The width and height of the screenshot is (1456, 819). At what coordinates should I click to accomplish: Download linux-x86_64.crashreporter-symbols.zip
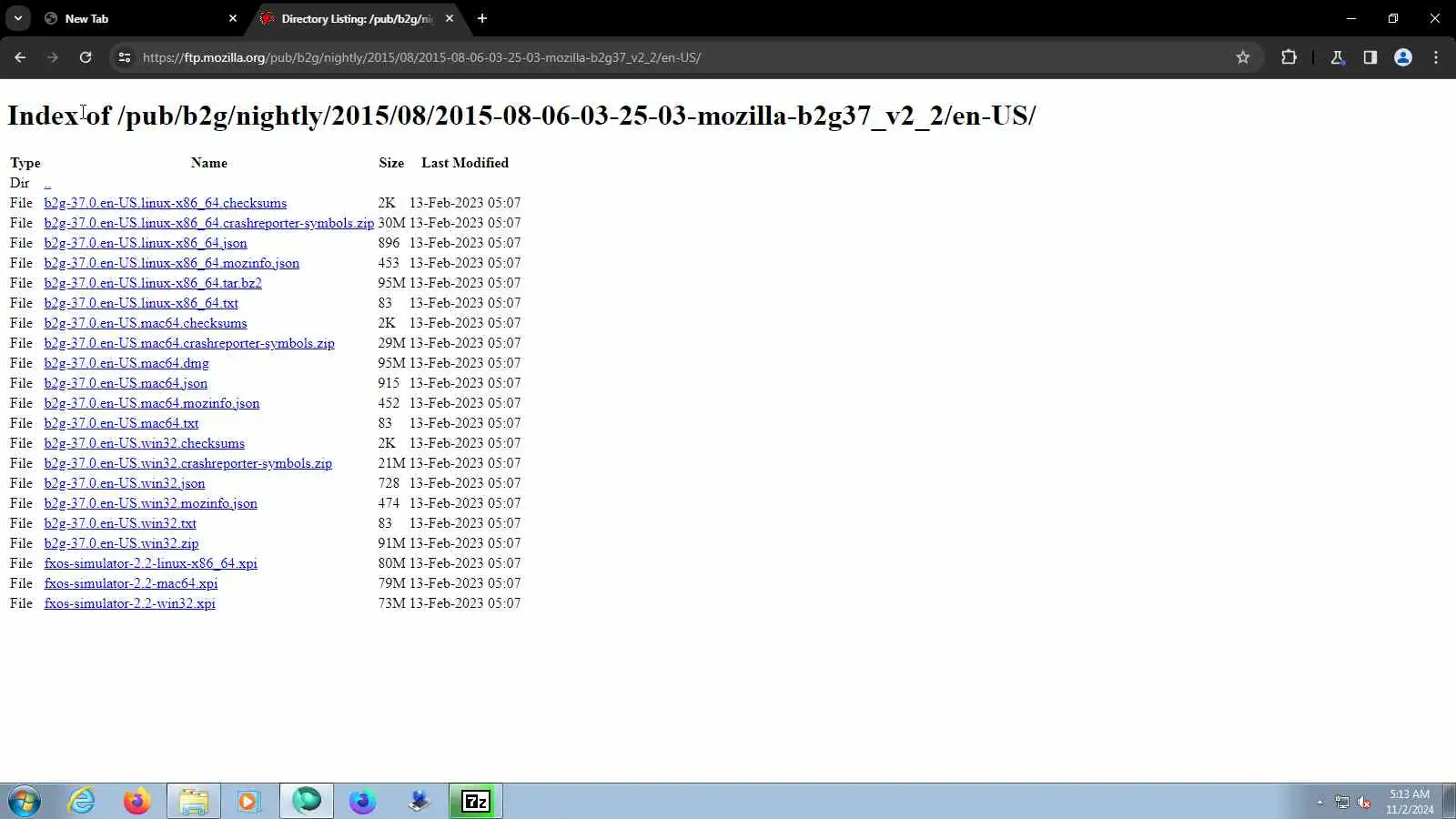tap(208, 223)
